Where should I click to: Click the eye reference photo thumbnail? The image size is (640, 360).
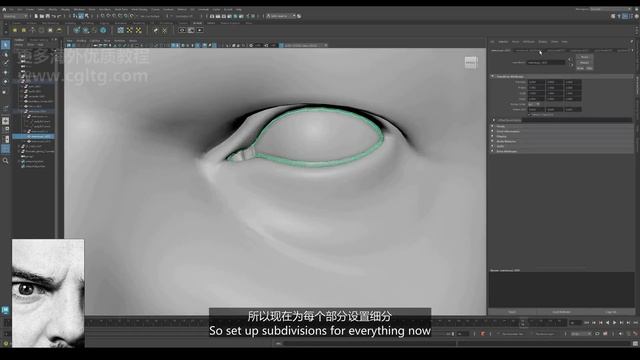click(x=48, y=293)
